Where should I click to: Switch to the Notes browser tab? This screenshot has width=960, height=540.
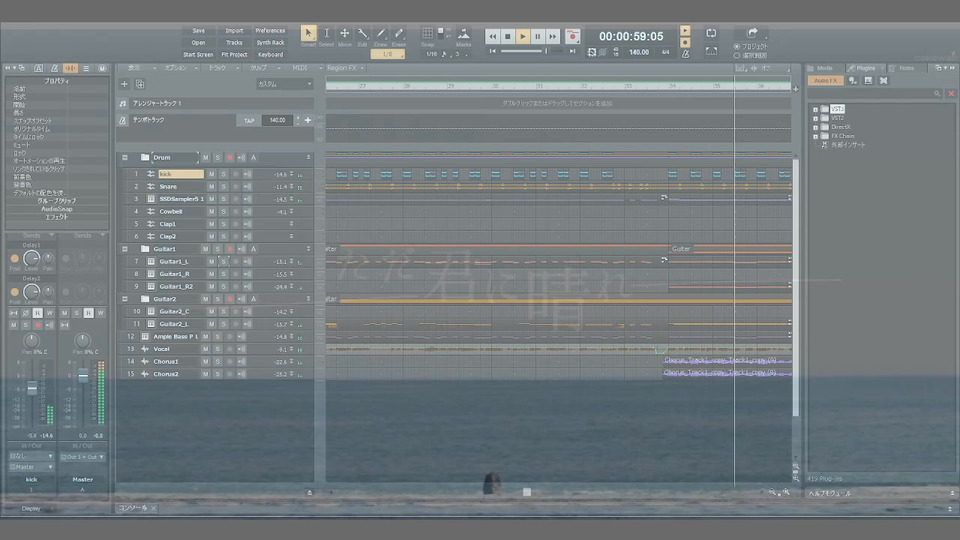pyautogui.click(x=905, y=68)
